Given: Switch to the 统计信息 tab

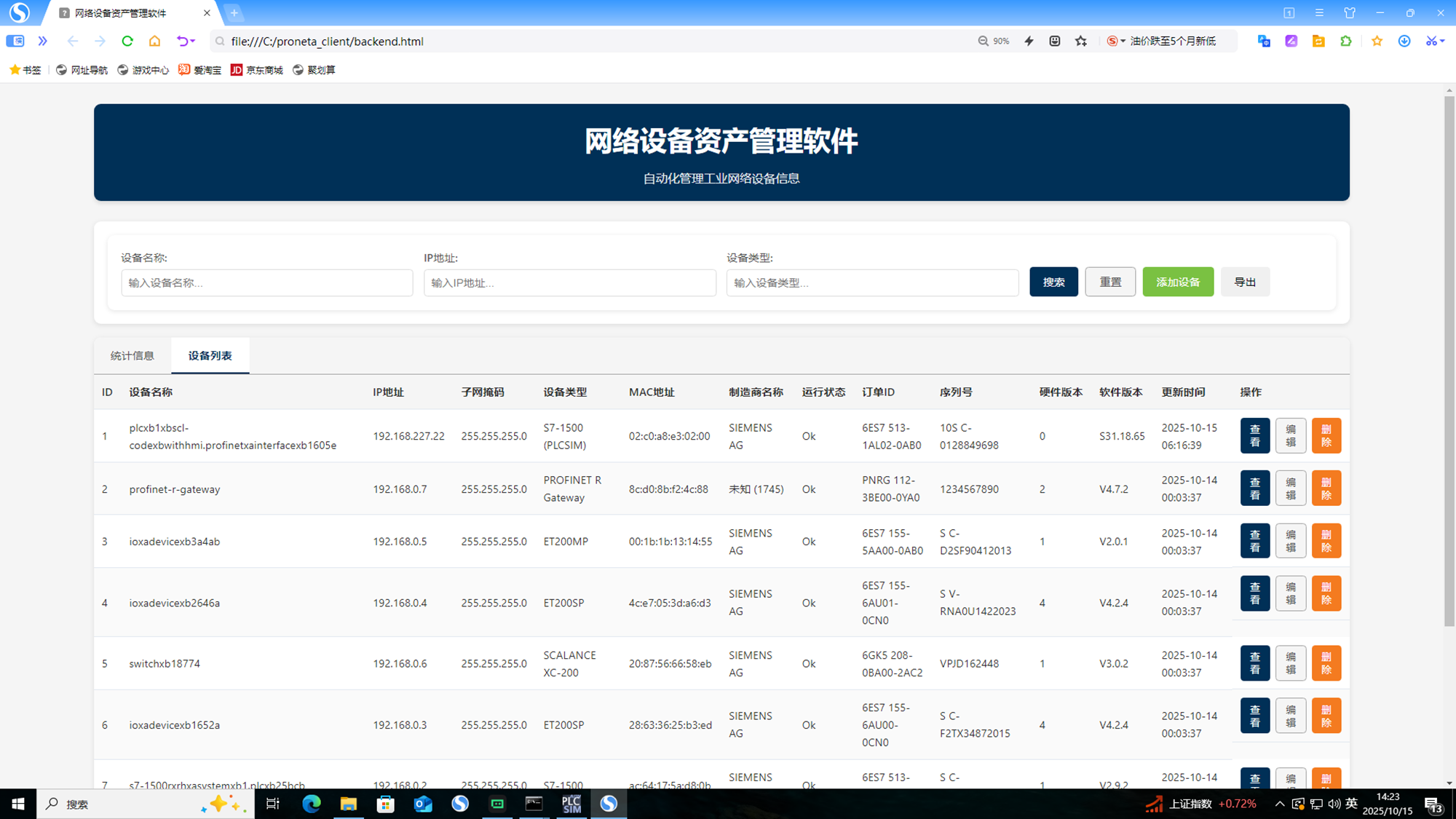Looking at the screenshot, I should (132, 355).
